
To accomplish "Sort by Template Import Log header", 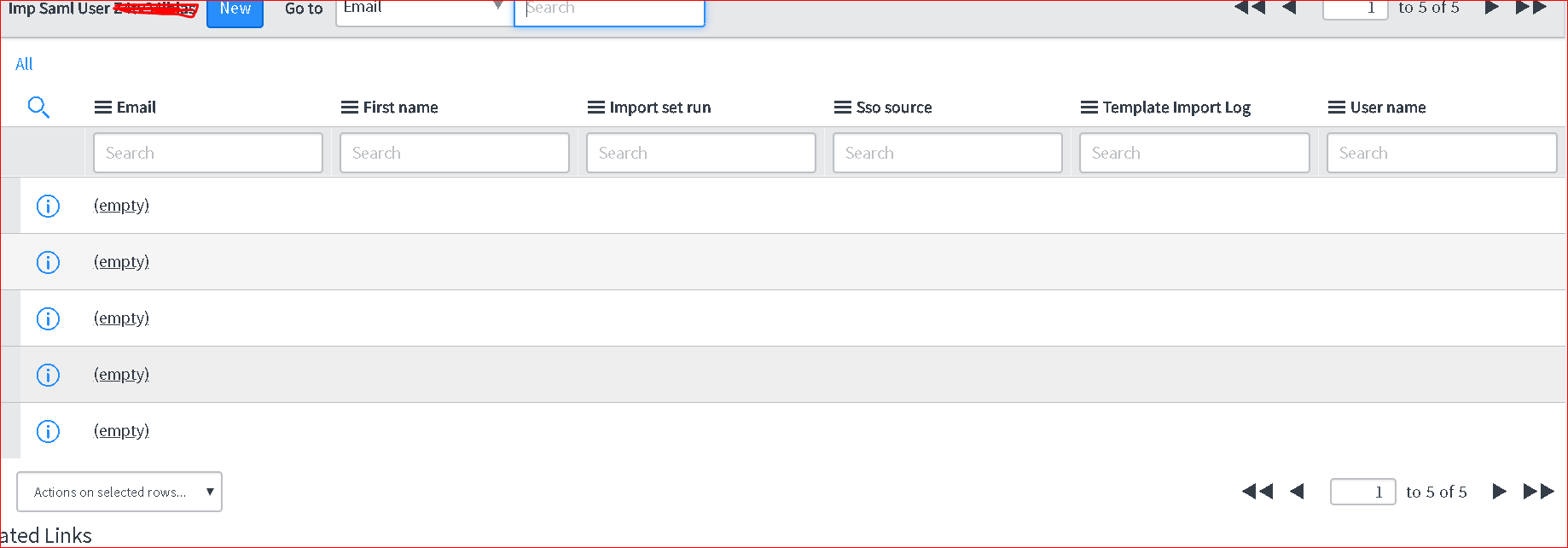I will [1176, 108].
